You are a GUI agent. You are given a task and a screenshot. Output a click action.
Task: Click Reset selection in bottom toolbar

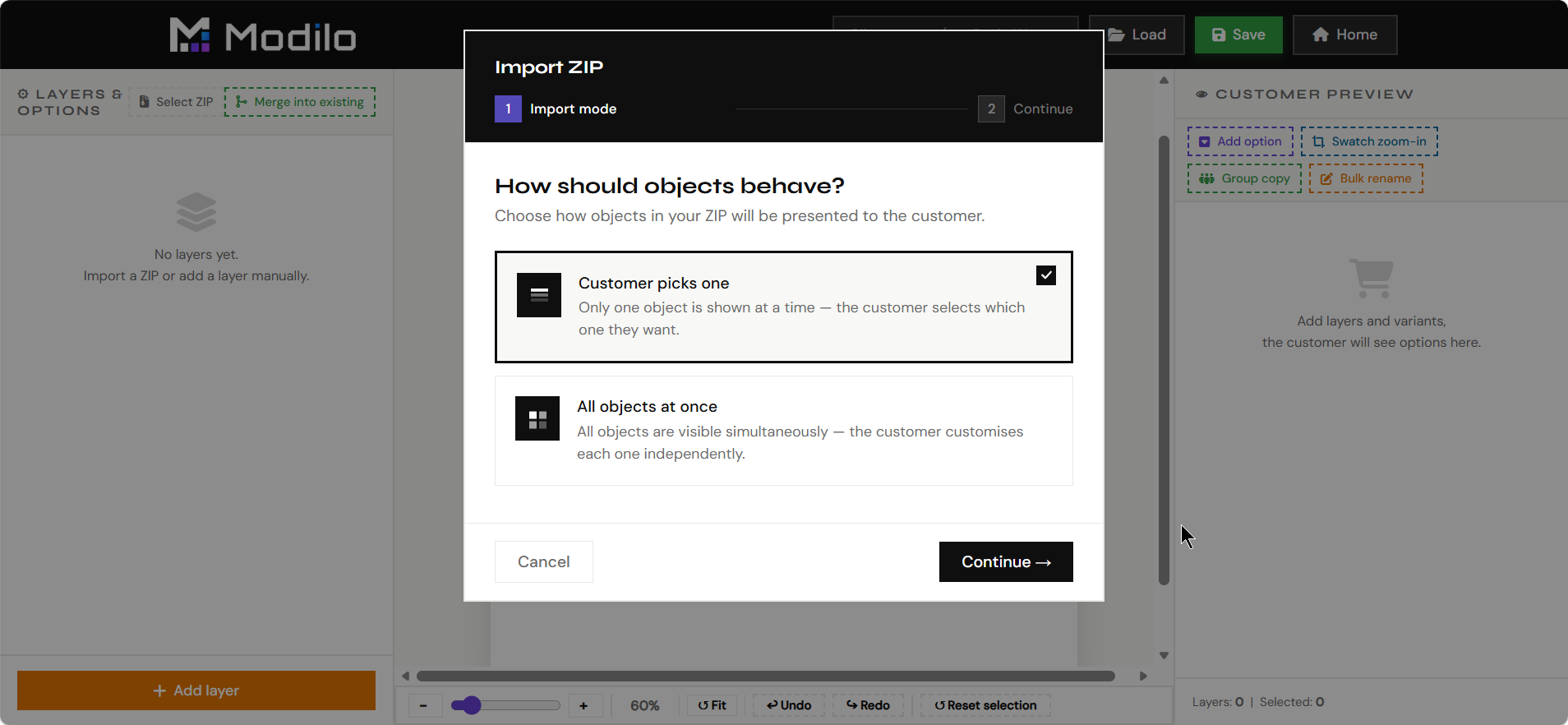(985, 705)
